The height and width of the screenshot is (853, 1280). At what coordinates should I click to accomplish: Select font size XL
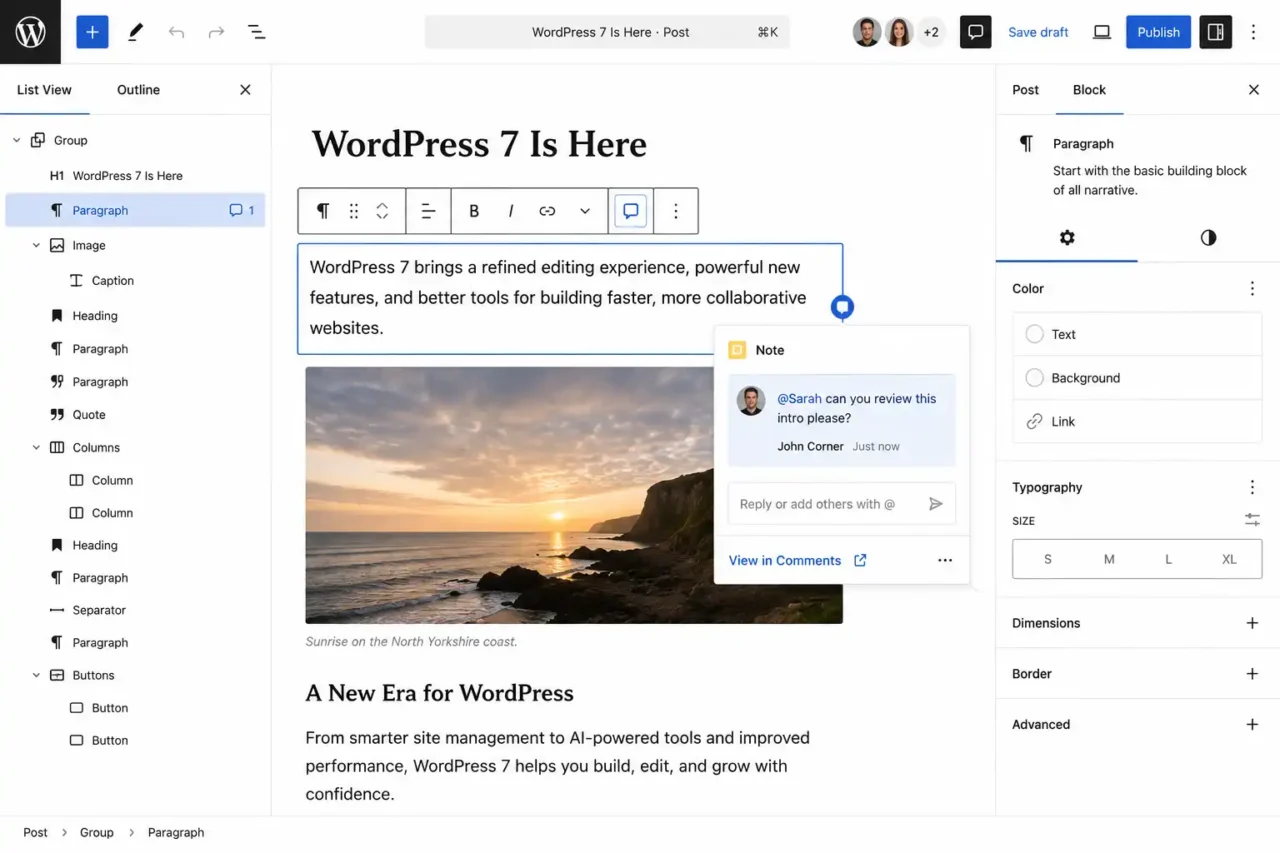tap(1229, 559)
